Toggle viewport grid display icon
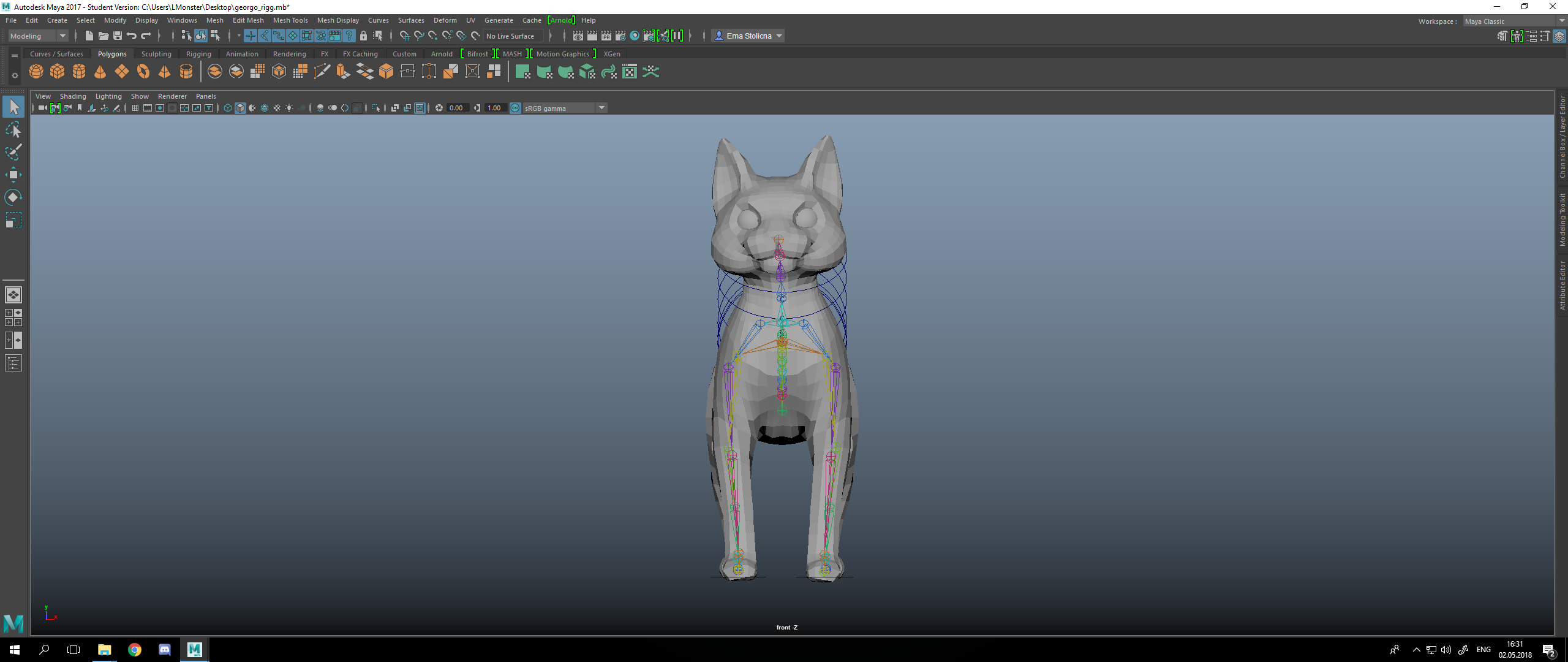Image resolution: width=1568 pixels, height=662 pixels. tap(135, 108)
